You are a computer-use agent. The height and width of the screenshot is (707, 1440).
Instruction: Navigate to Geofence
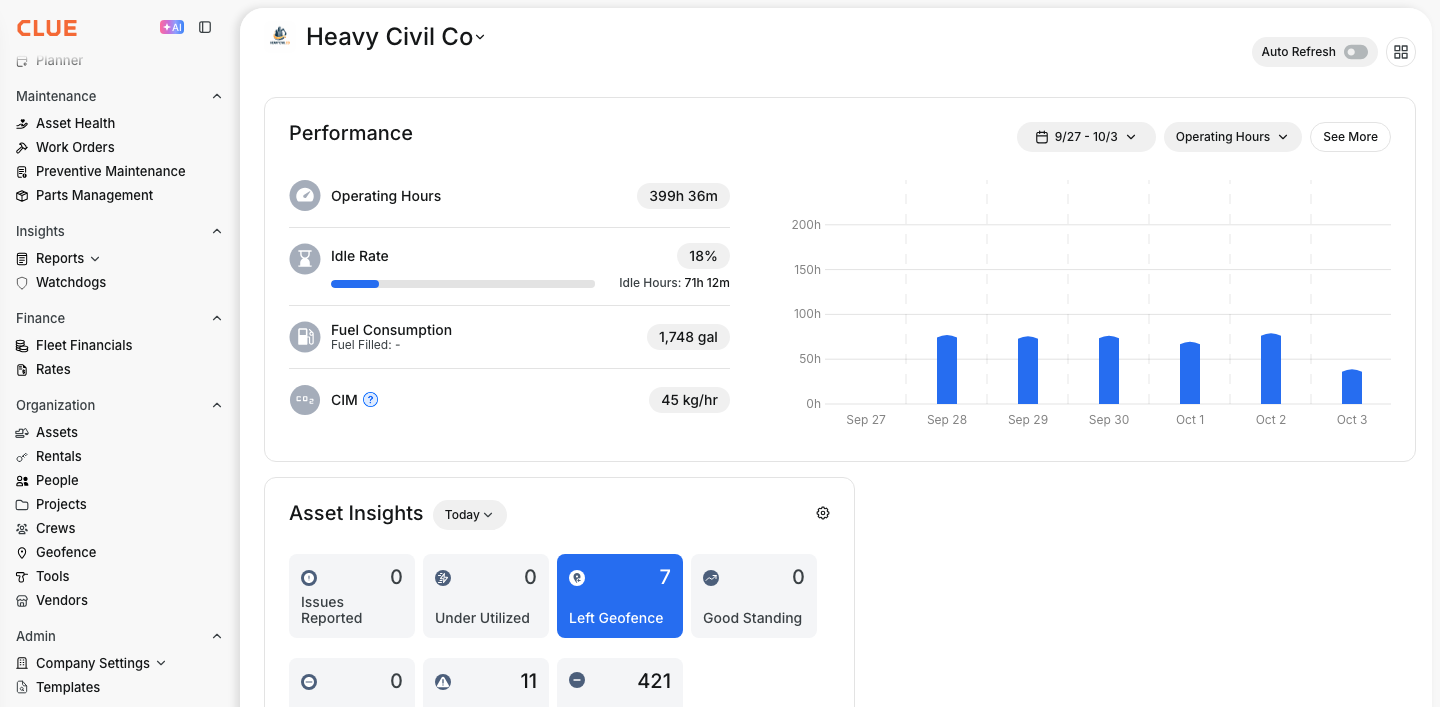(x=66, y=552)
